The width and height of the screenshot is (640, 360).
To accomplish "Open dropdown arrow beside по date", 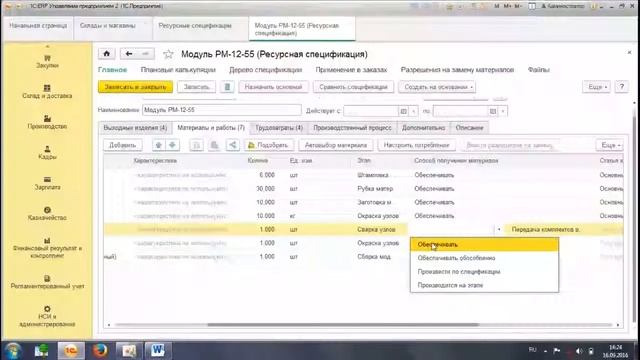I will (503, 111).
